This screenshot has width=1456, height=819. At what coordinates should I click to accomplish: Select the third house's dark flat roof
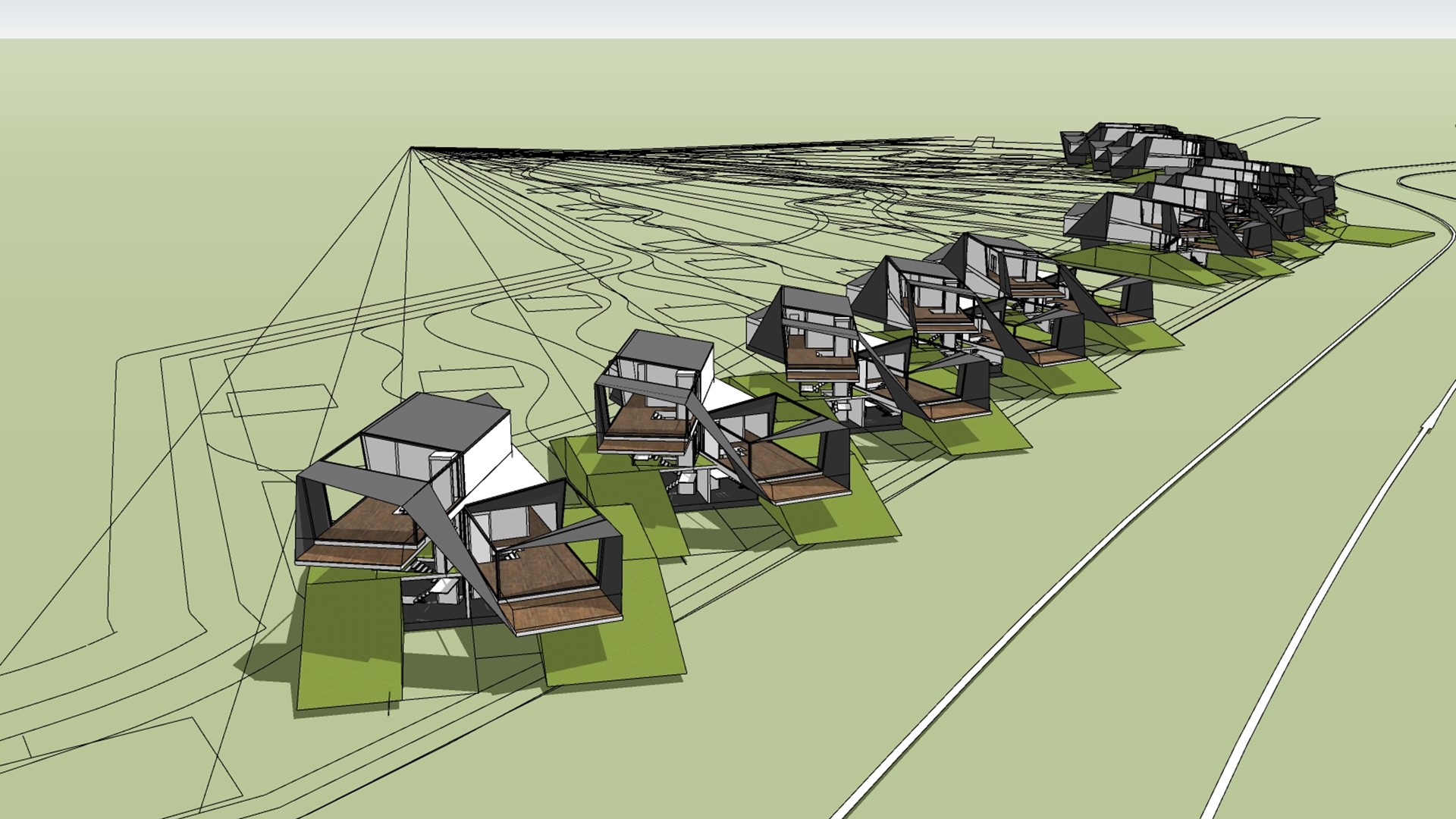(817, 303)
